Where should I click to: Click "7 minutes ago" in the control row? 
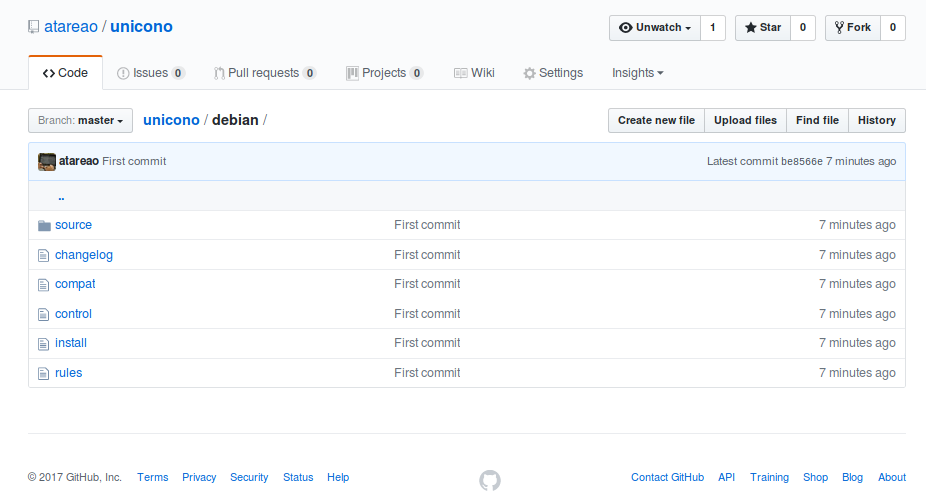pyautogui.click(x=857, y=314)
